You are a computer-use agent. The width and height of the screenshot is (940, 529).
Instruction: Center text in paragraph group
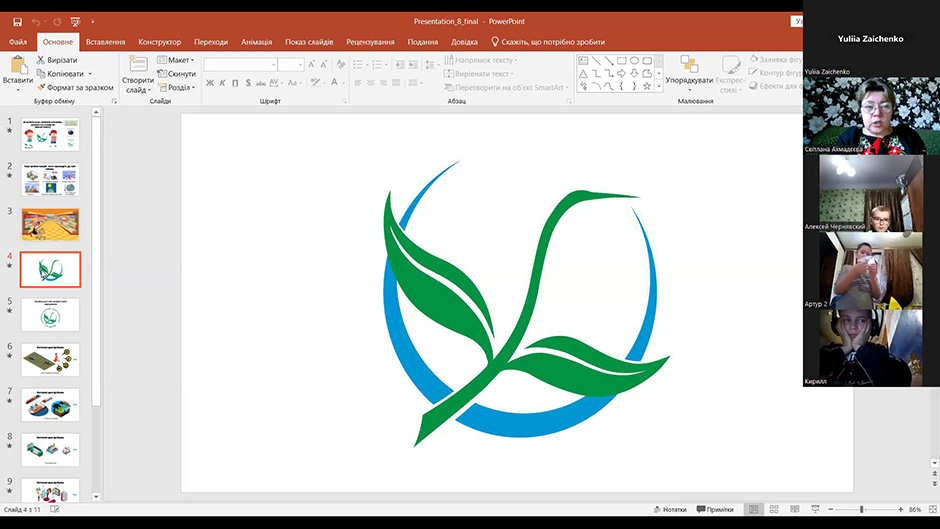pyautogui.click(x=370, y=83)
